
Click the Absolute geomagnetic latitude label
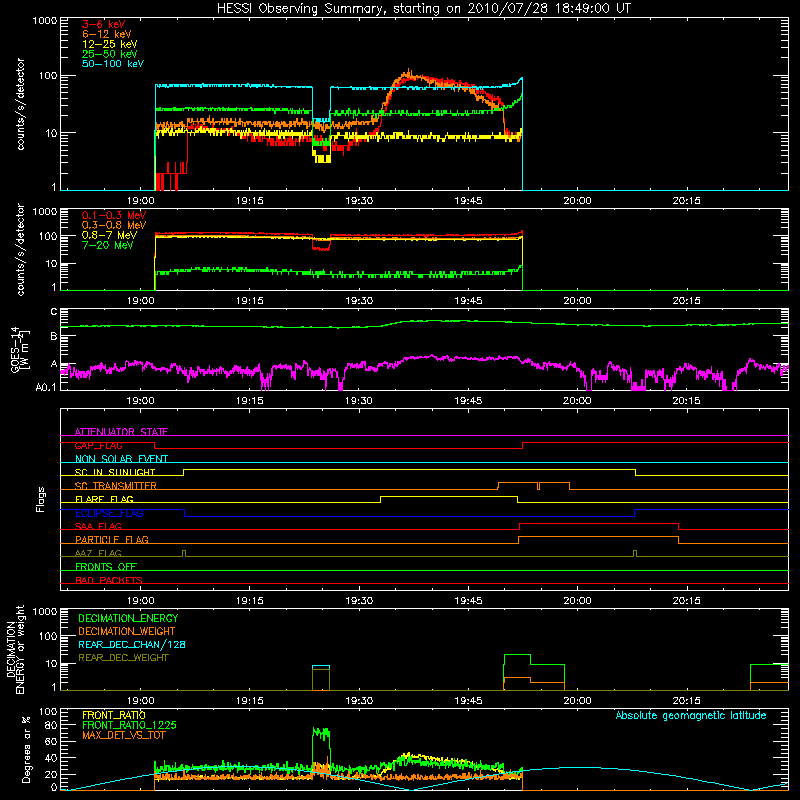click(691, 716)
